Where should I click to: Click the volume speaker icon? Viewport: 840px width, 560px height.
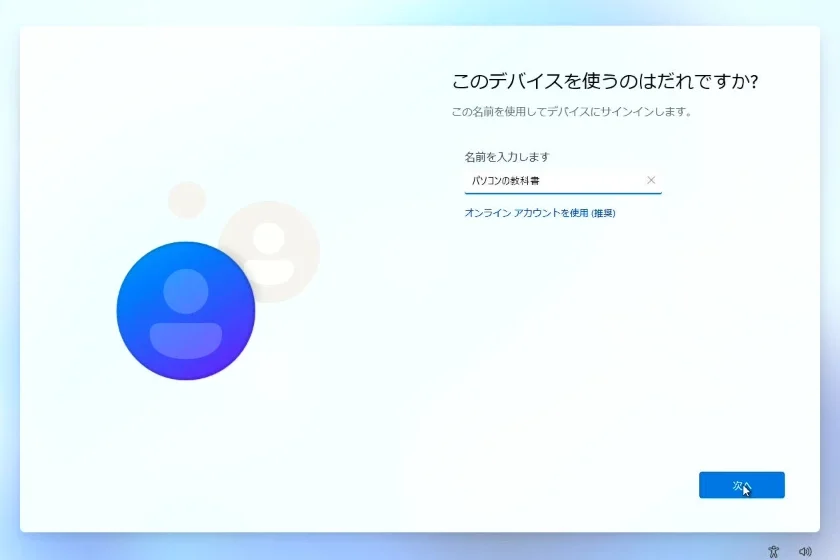[805, 551]
